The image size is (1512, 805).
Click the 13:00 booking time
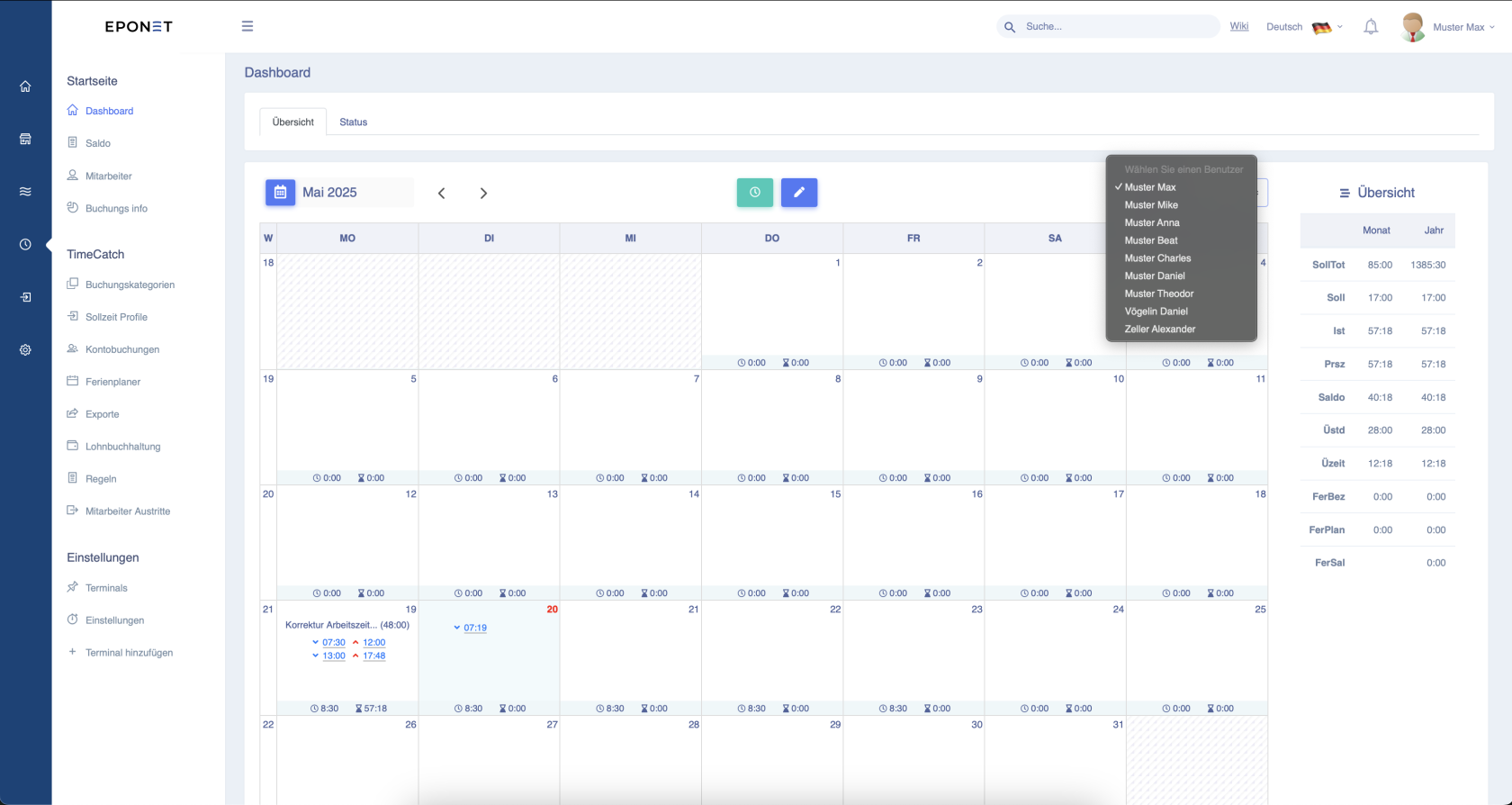tap(334, 656)
